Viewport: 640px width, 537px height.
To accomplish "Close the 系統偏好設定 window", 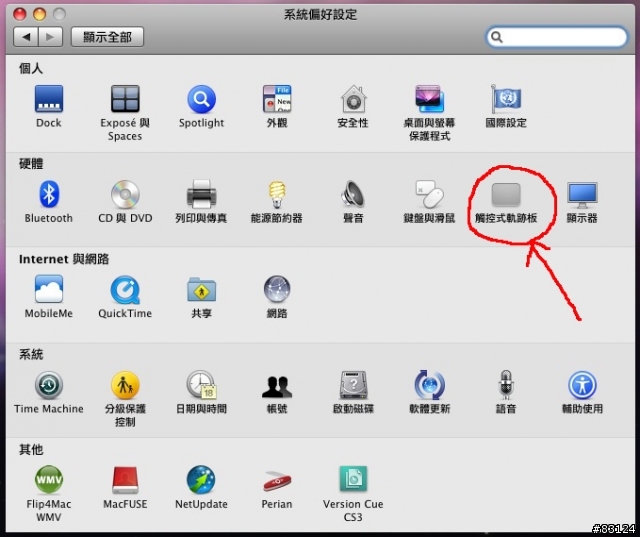I will pos(20,14).
